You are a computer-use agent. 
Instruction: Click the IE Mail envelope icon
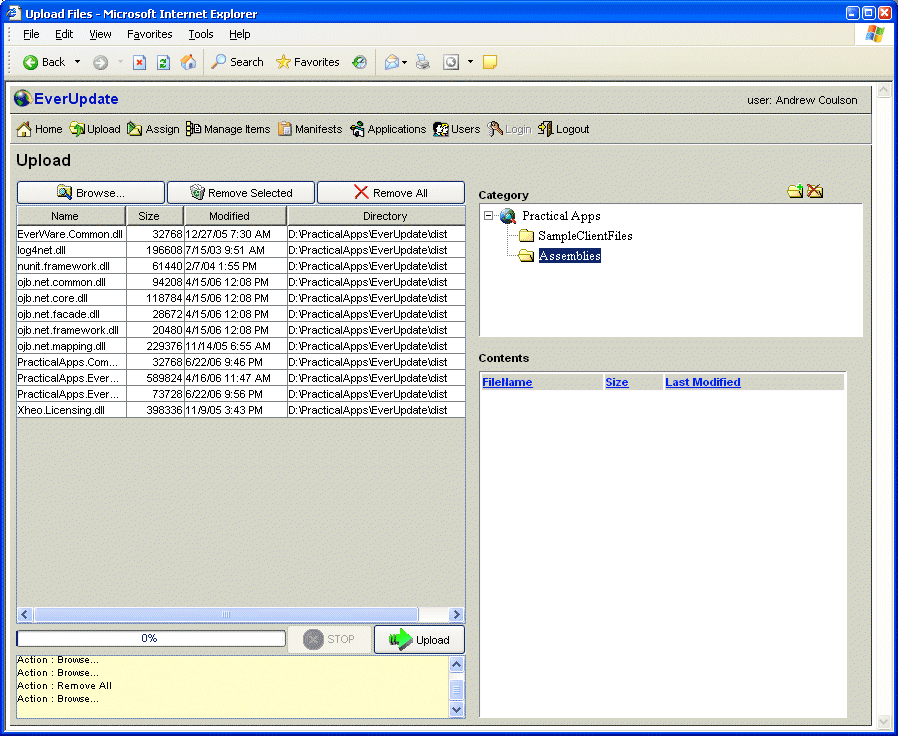[x=392, y=62]
